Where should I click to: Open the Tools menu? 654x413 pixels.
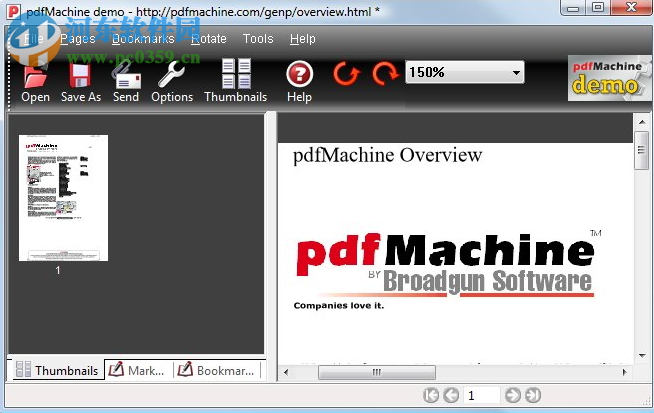pos(258,39)
